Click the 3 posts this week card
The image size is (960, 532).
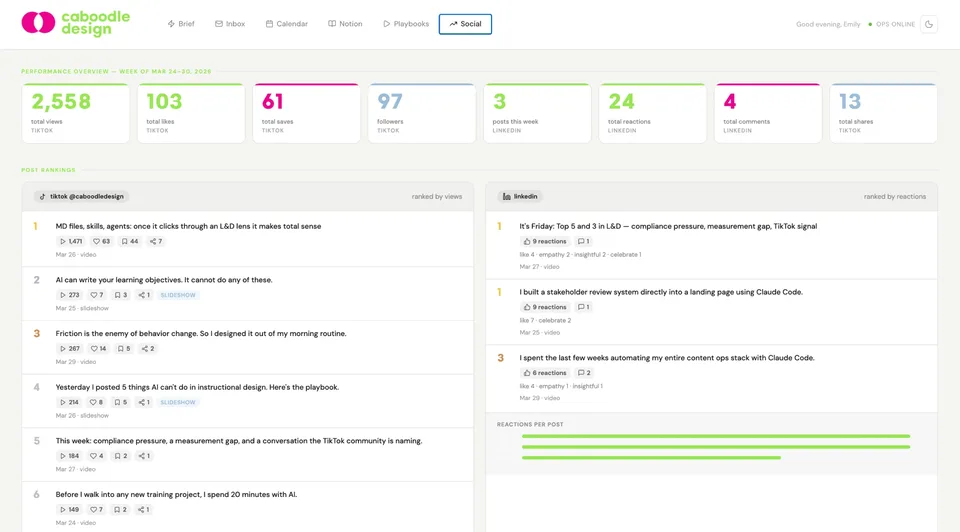pos(537,113)
